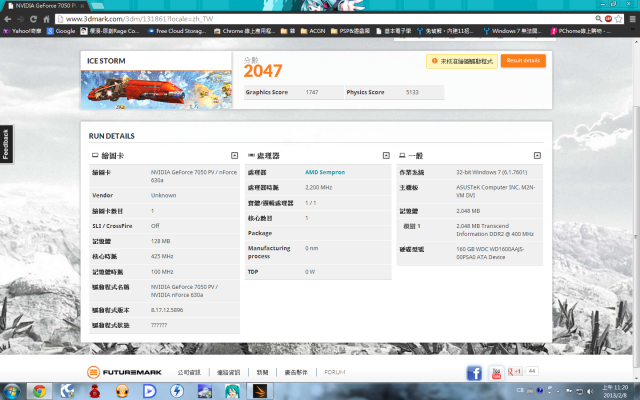Select the 2,200 MHz clock value
Image resolution: width=640 pixels, height=400 pixels.
[x=318, y=188]
